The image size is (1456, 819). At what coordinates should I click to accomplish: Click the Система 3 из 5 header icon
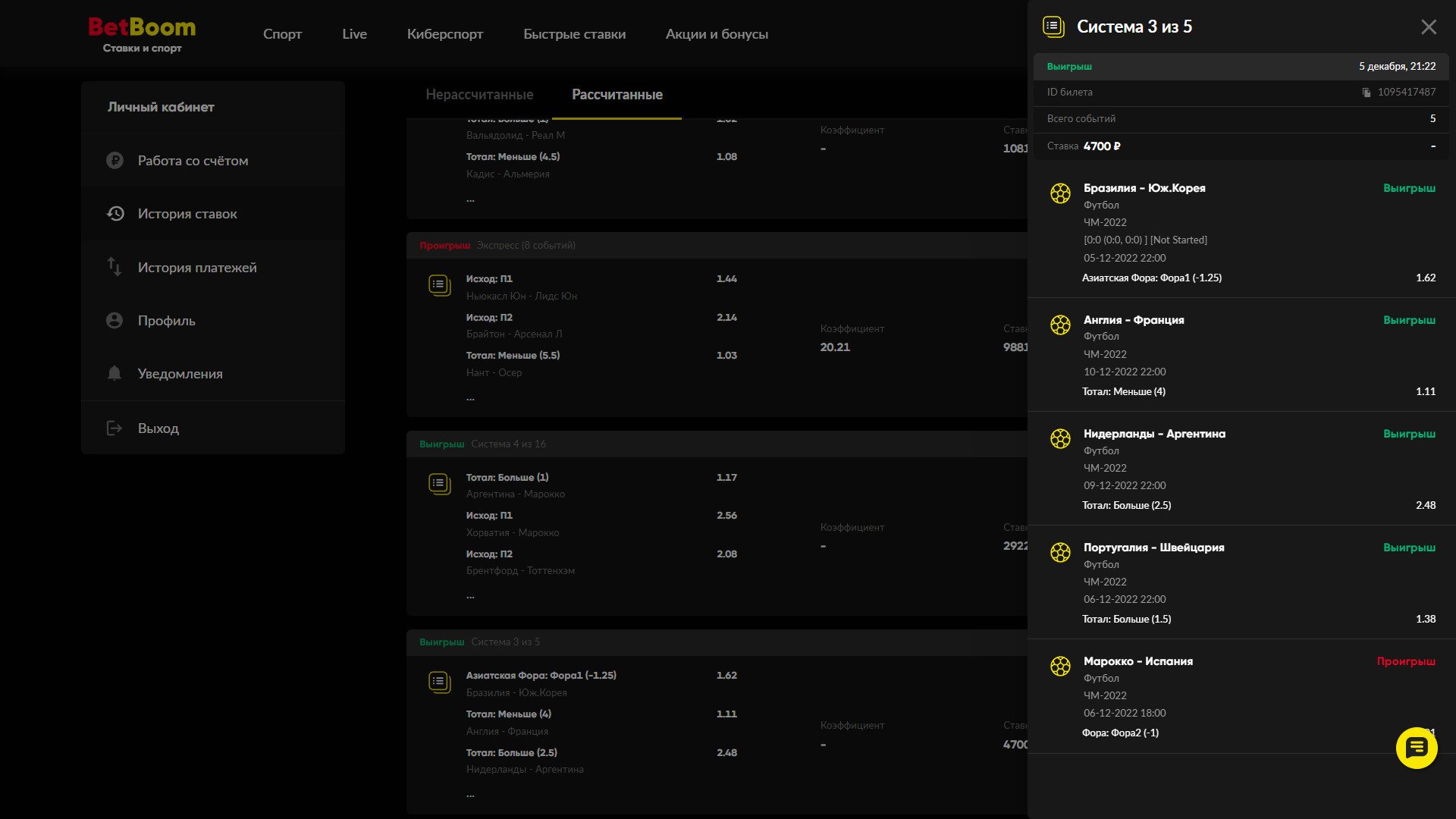pos(1053,27)
